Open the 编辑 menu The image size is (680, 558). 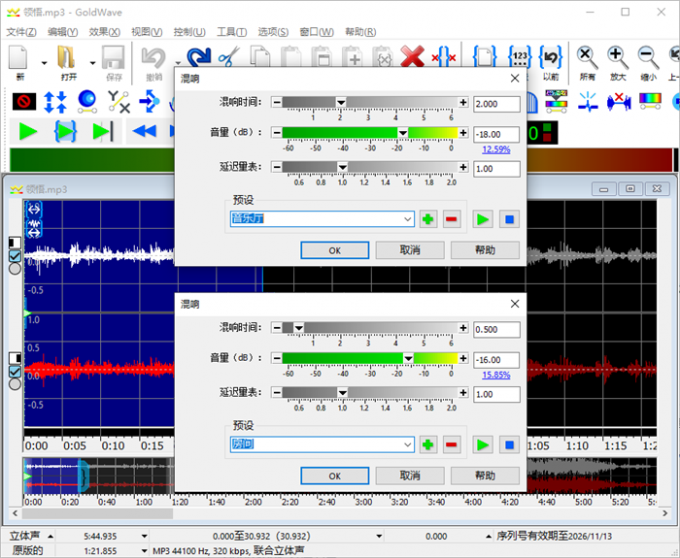(x=62, y=32)
